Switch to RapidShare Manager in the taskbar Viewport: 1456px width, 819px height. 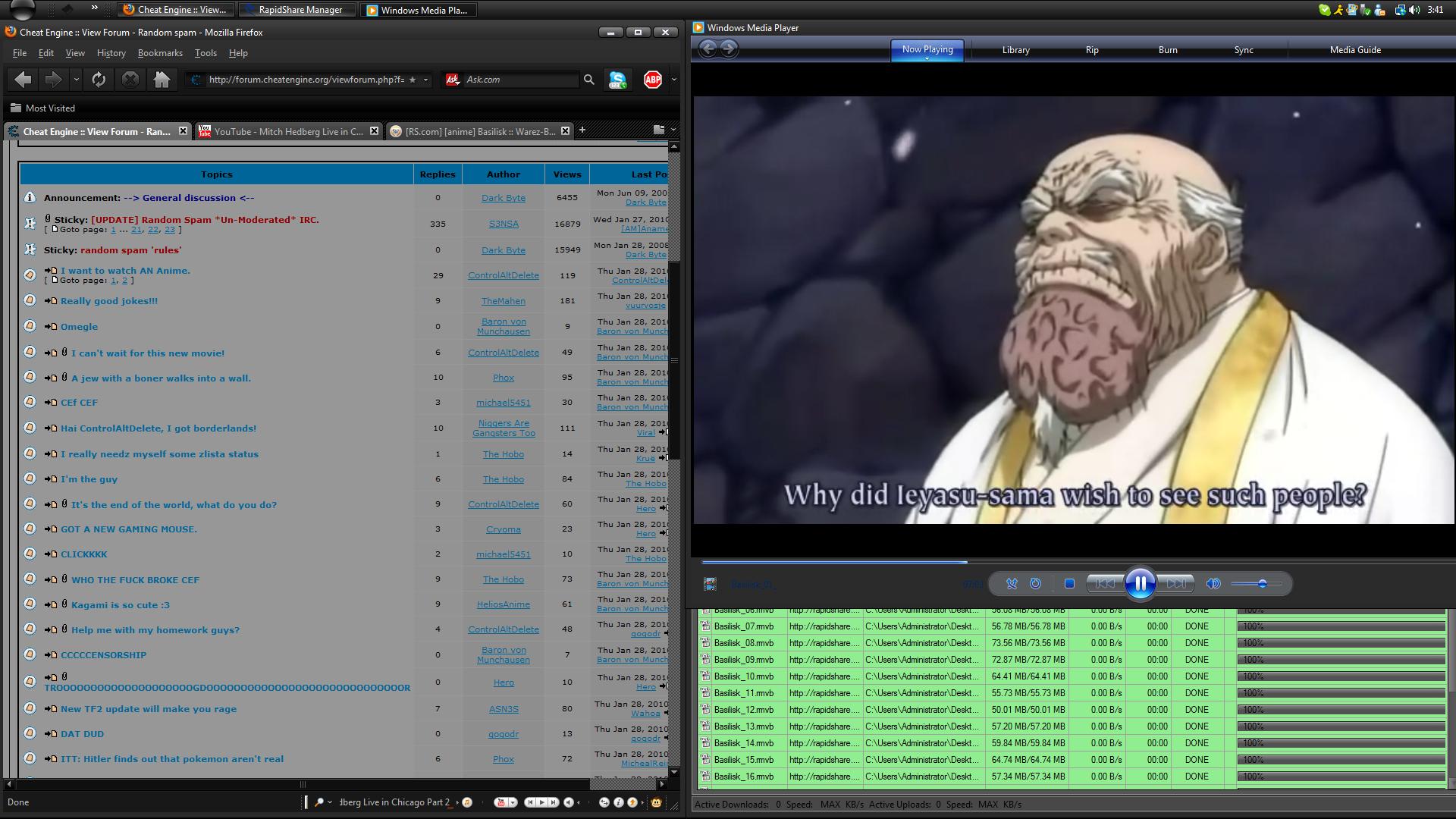(297, 10)
